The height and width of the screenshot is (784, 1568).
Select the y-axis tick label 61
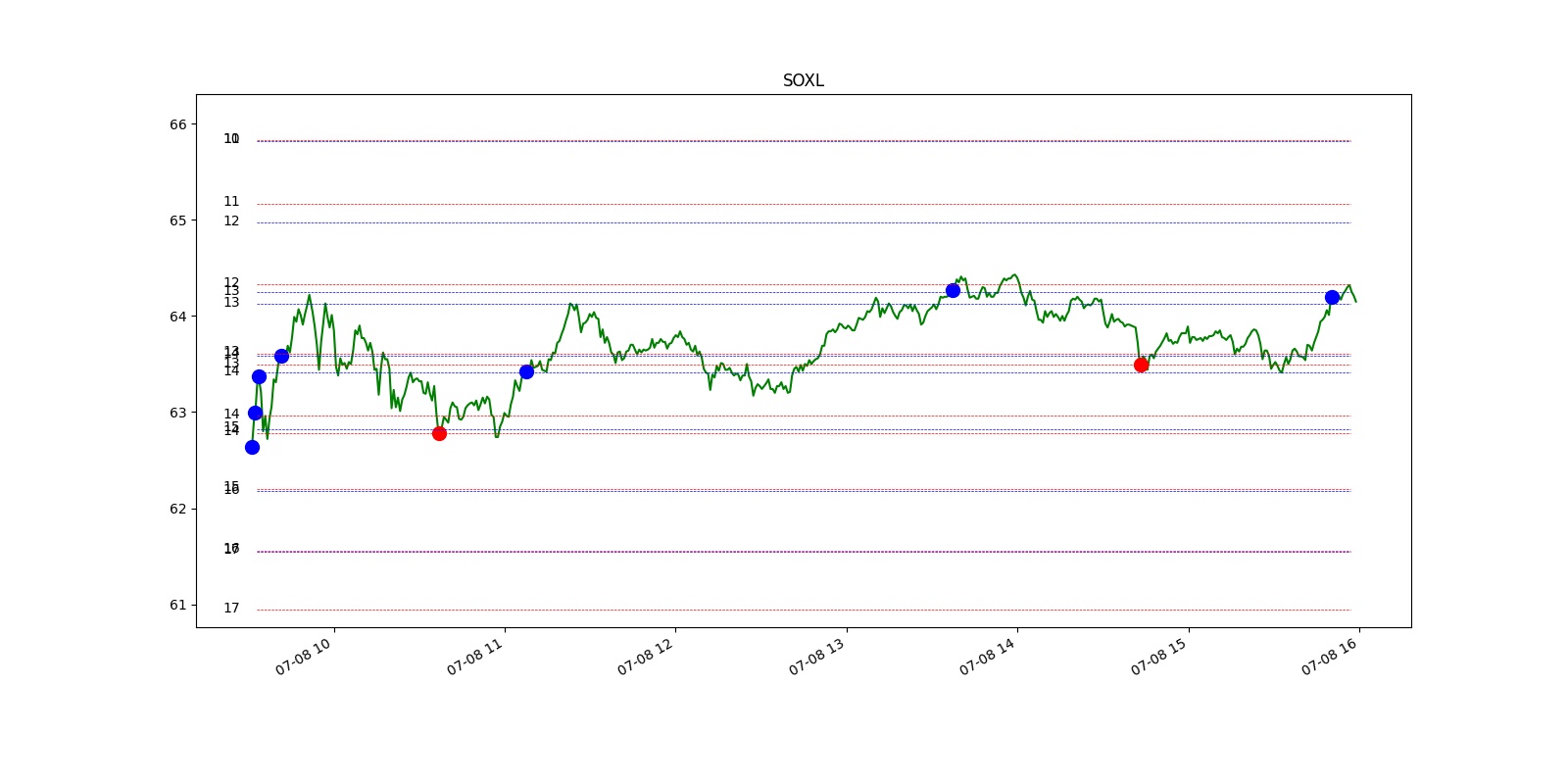click(x=177, y=605)
